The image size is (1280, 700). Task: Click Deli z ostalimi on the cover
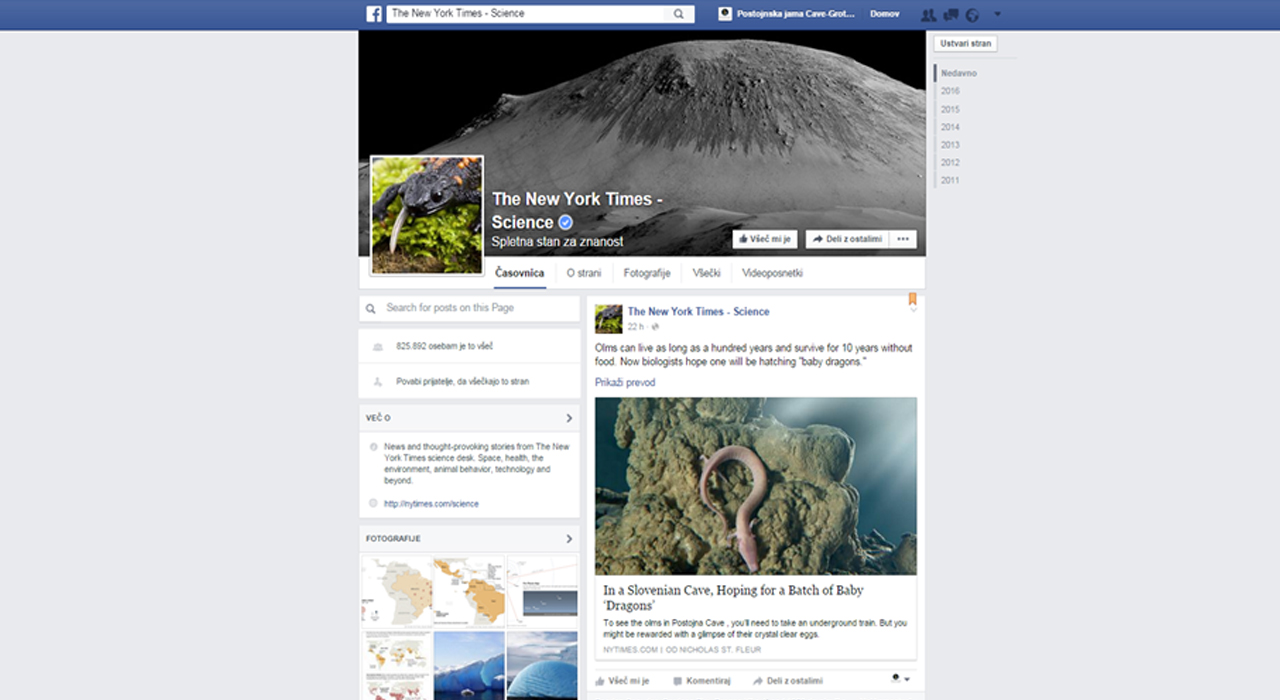(846, 239)
